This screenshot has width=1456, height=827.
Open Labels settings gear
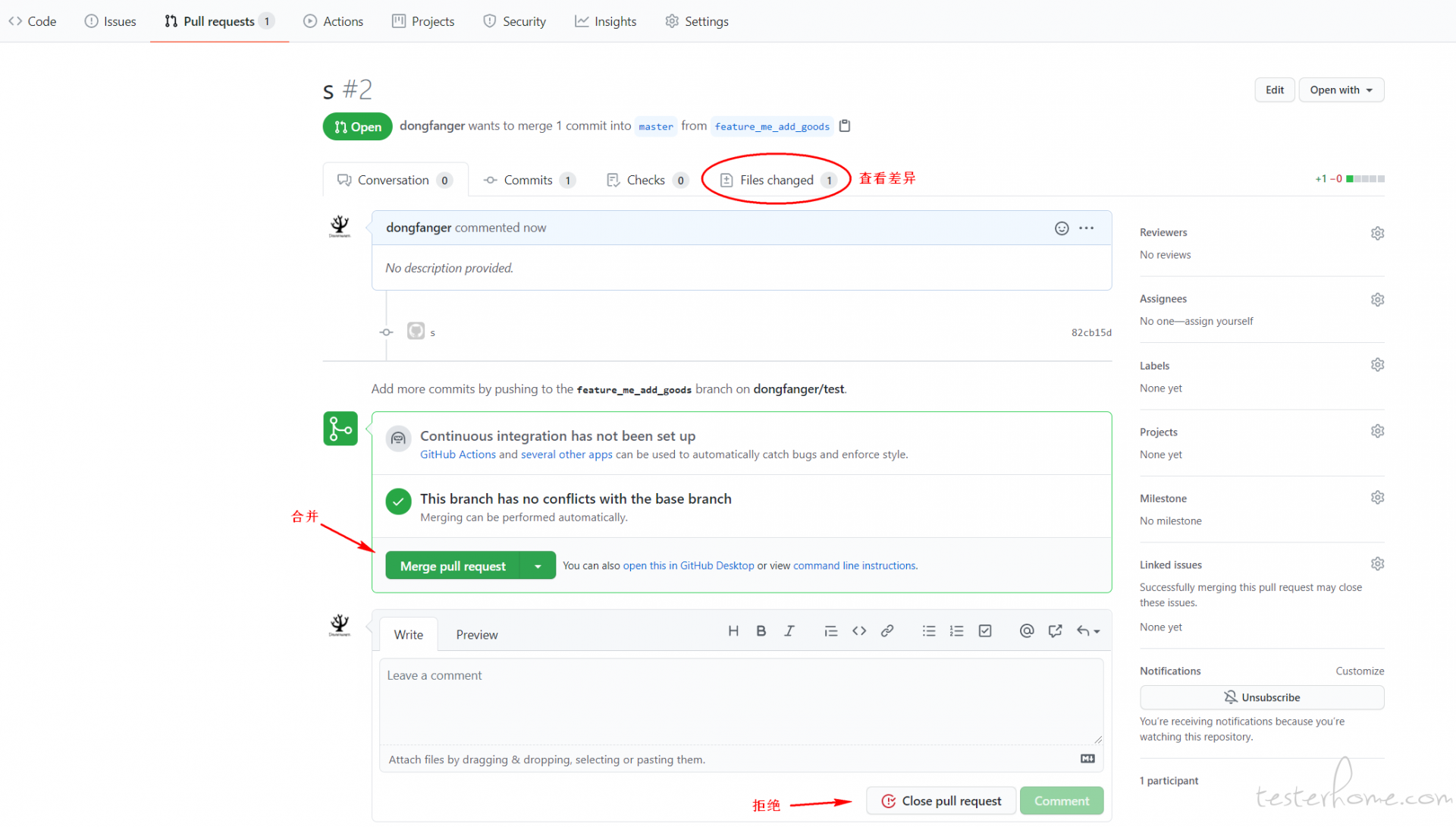tap(1377, 365)
